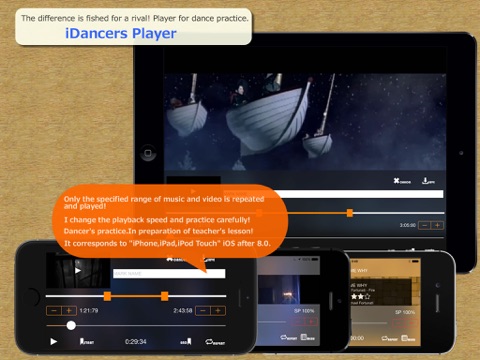The image size is (480, 360).
Task: Decrease speed with red minus on right iPhone
Action: 399,323
